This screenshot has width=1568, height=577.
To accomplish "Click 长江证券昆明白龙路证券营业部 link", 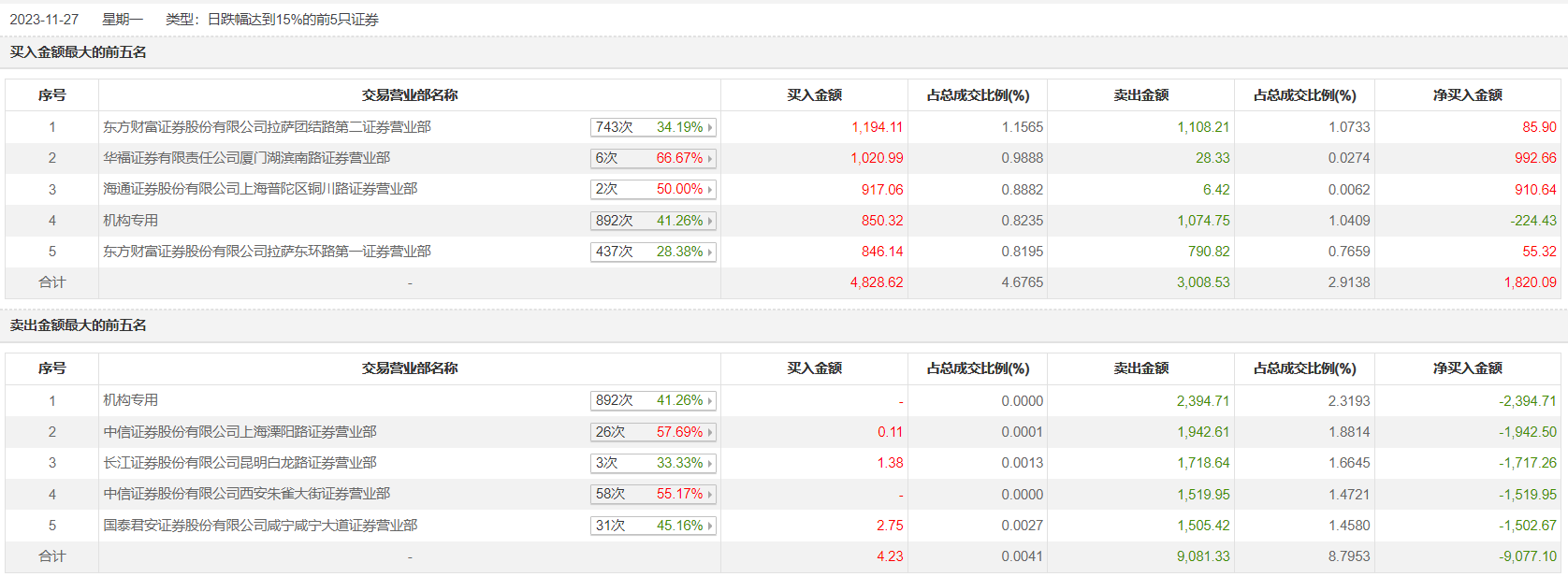I will click(240, 463).
